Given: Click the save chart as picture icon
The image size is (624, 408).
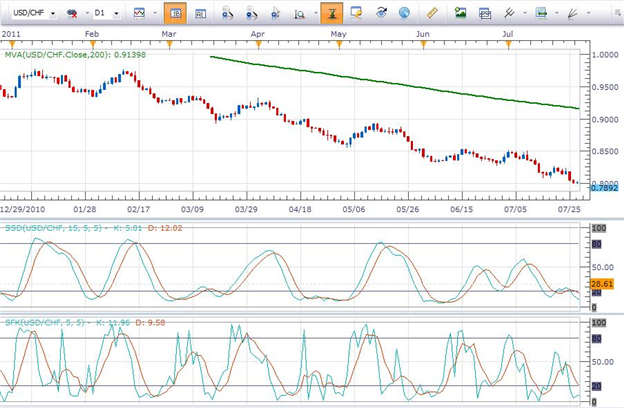Looking at the screenshot, I should (x=460, y=13).
